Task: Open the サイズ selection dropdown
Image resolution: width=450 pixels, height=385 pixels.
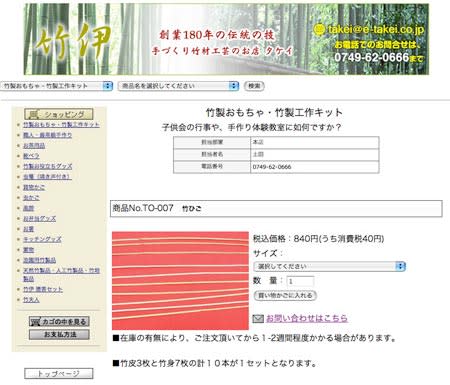Action: pos(329,266)
